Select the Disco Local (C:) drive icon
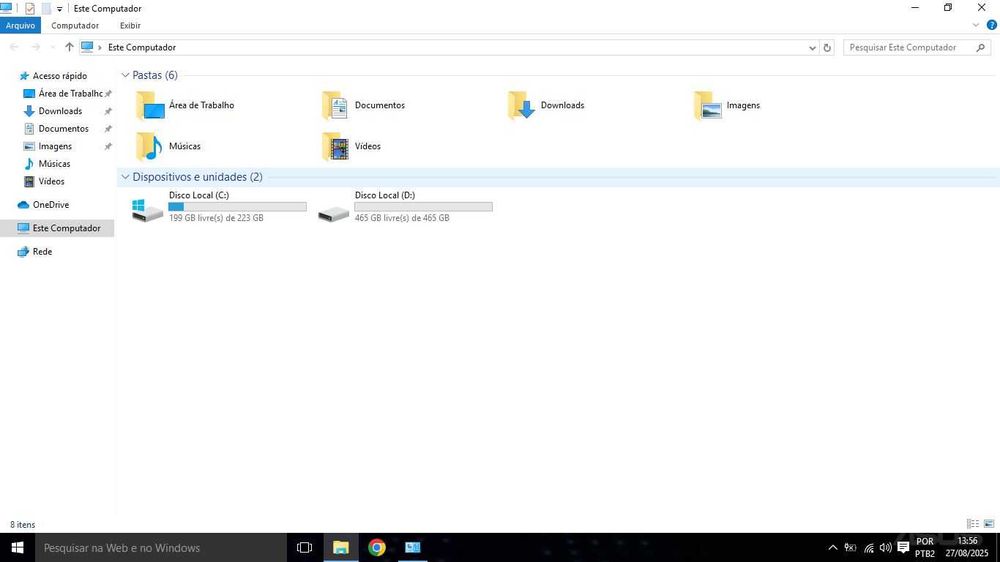The image size is (1000, 562). (x=148, y=210)
